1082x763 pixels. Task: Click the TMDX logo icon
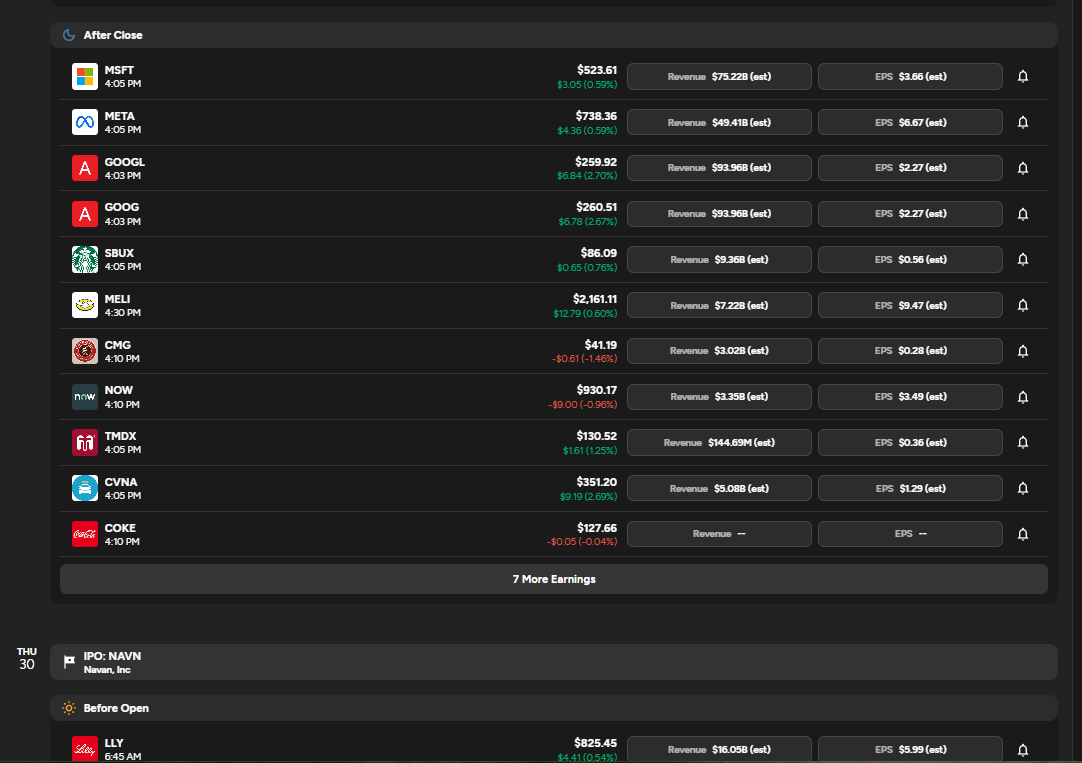tap(85, 442)
